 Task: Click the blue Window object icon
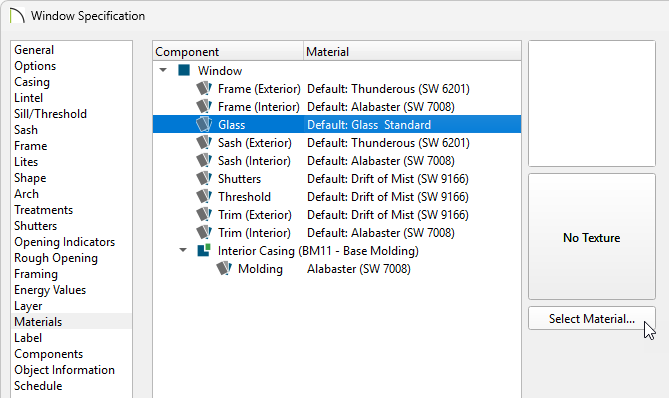[x=184, y=70]
